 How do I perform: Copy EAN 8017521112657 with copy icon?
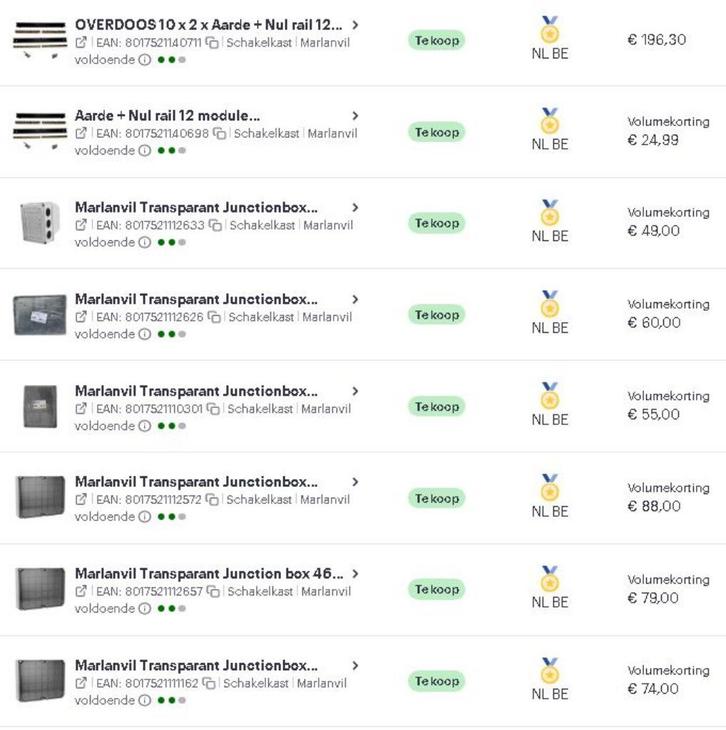pyautogui.click(x=213, y=591)
